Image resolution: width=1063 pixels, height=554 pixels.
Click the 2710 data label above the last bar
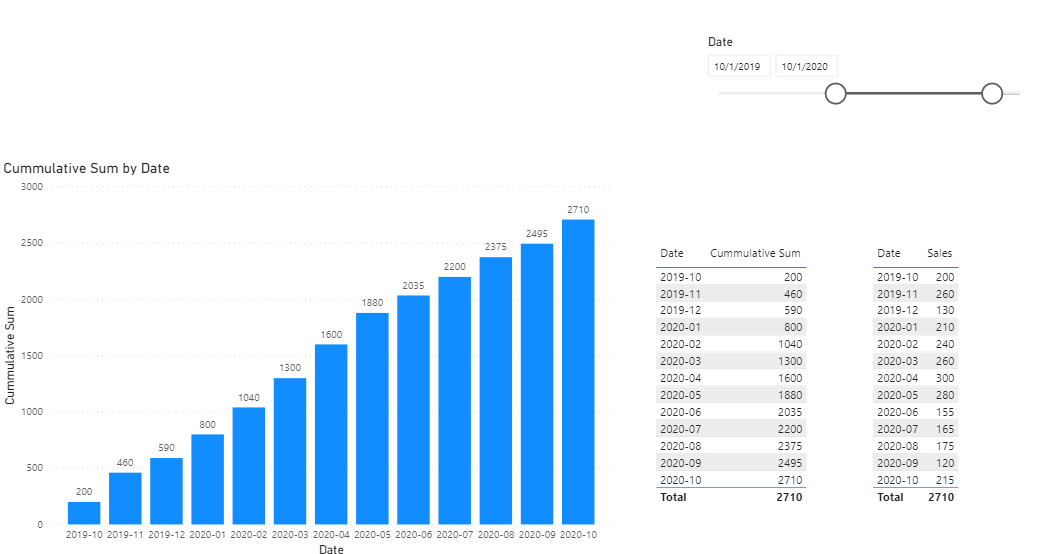(578, 210)
